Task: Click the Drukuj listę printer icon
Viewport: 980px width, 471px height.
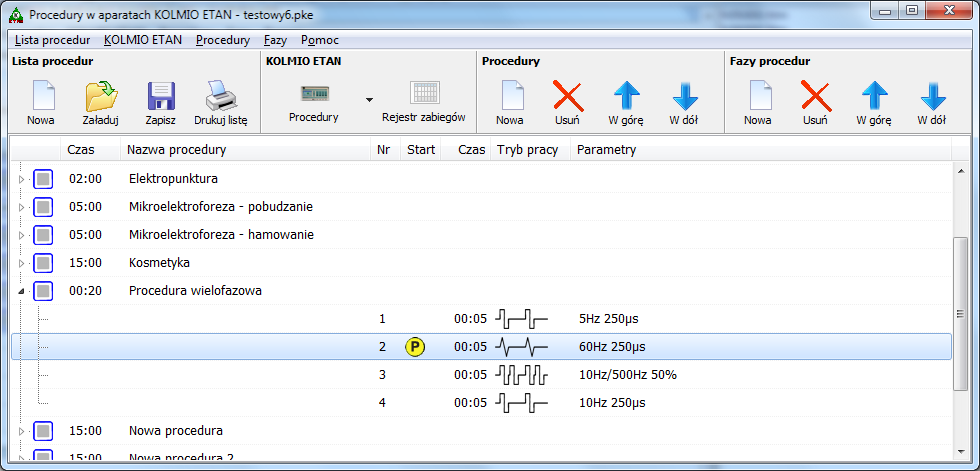Action: point(221,95)
